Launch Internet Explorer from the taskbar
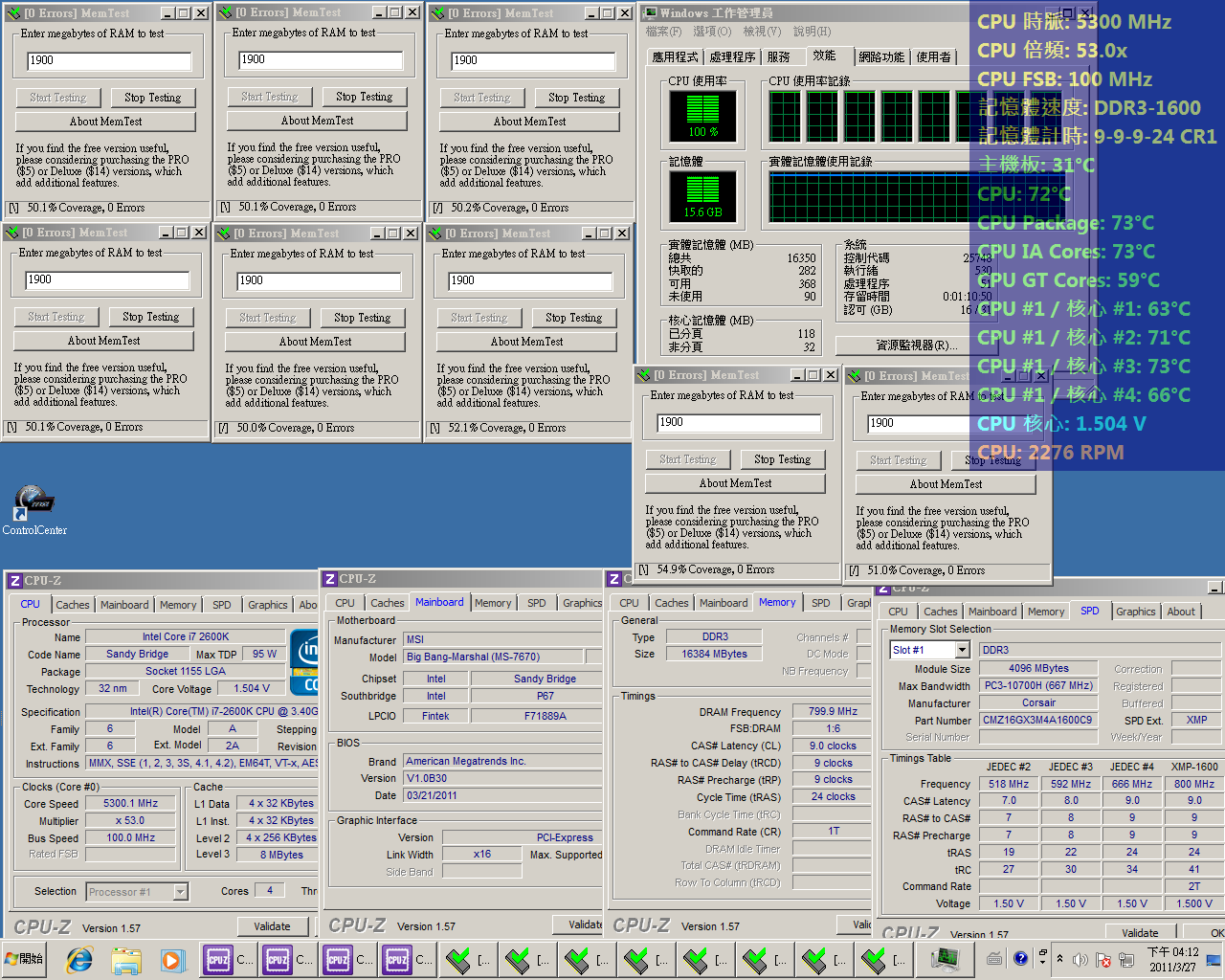This screenshot has width=1225, height=980. pyautogui.click(x=80, y=959)
